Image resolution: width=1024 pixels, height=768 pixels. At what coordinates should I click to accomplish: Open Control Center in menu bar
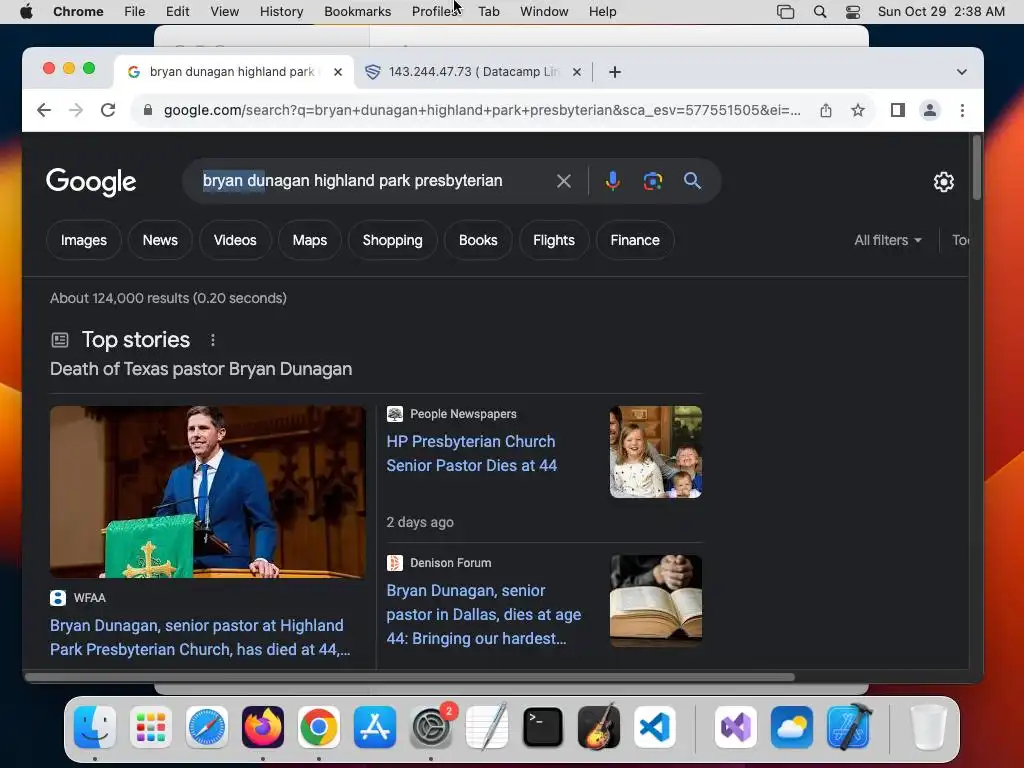852,12
